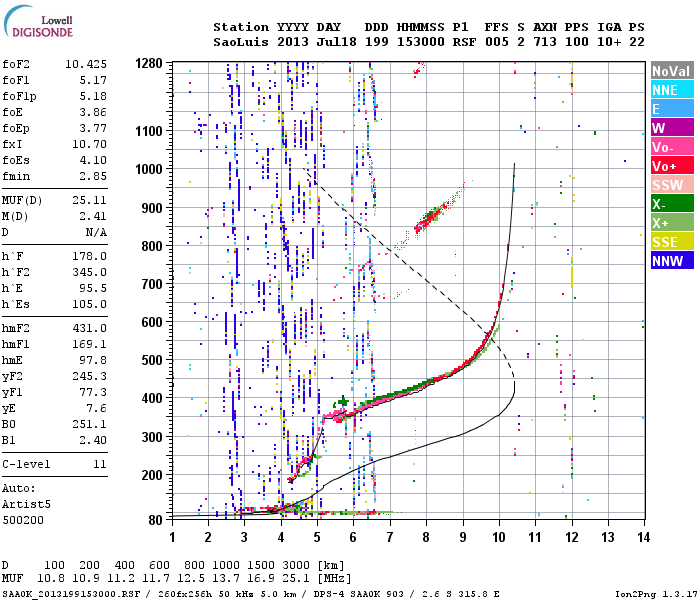
Task: Click the 500200 version number
Action: pos(23,520)
